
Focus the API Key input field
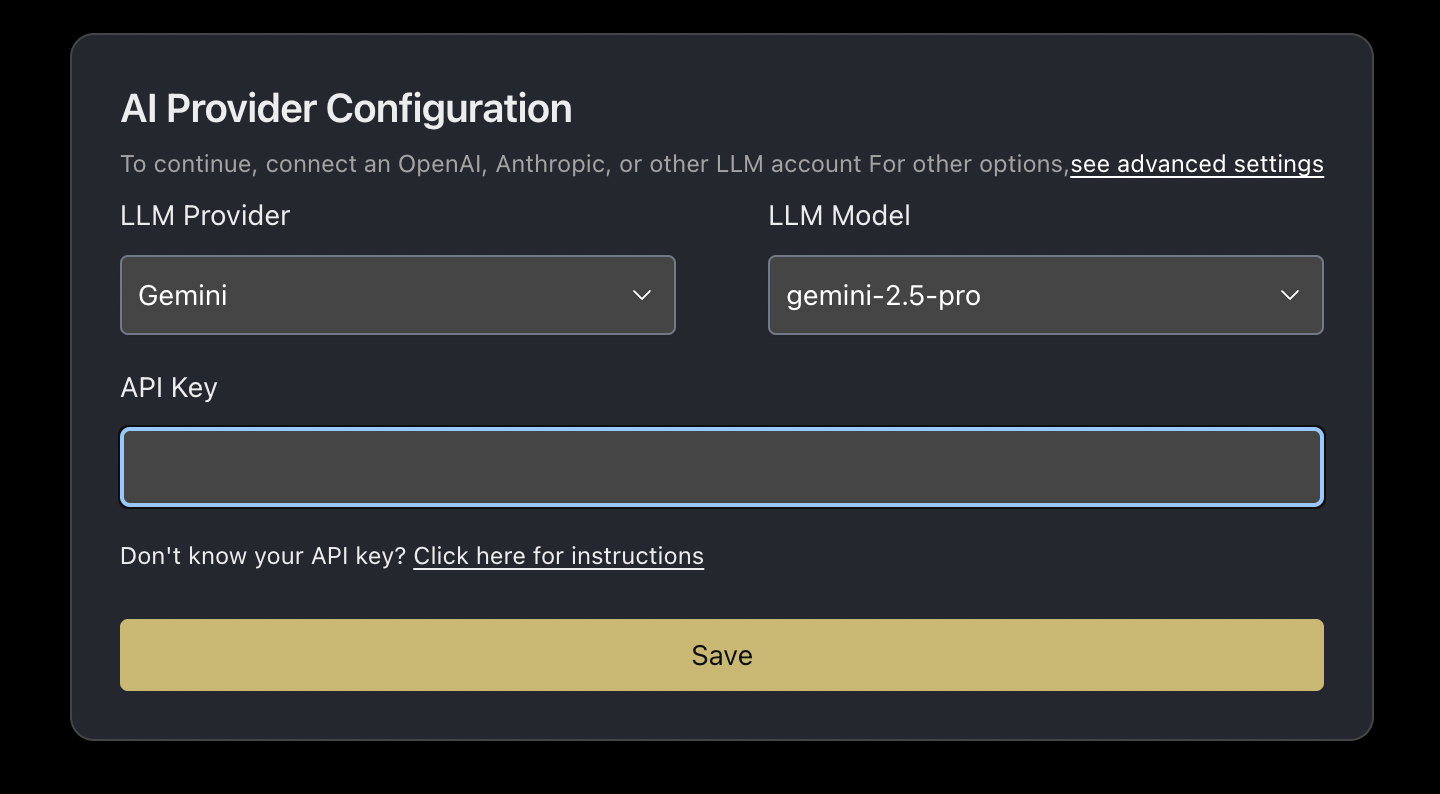pos(722,467)
